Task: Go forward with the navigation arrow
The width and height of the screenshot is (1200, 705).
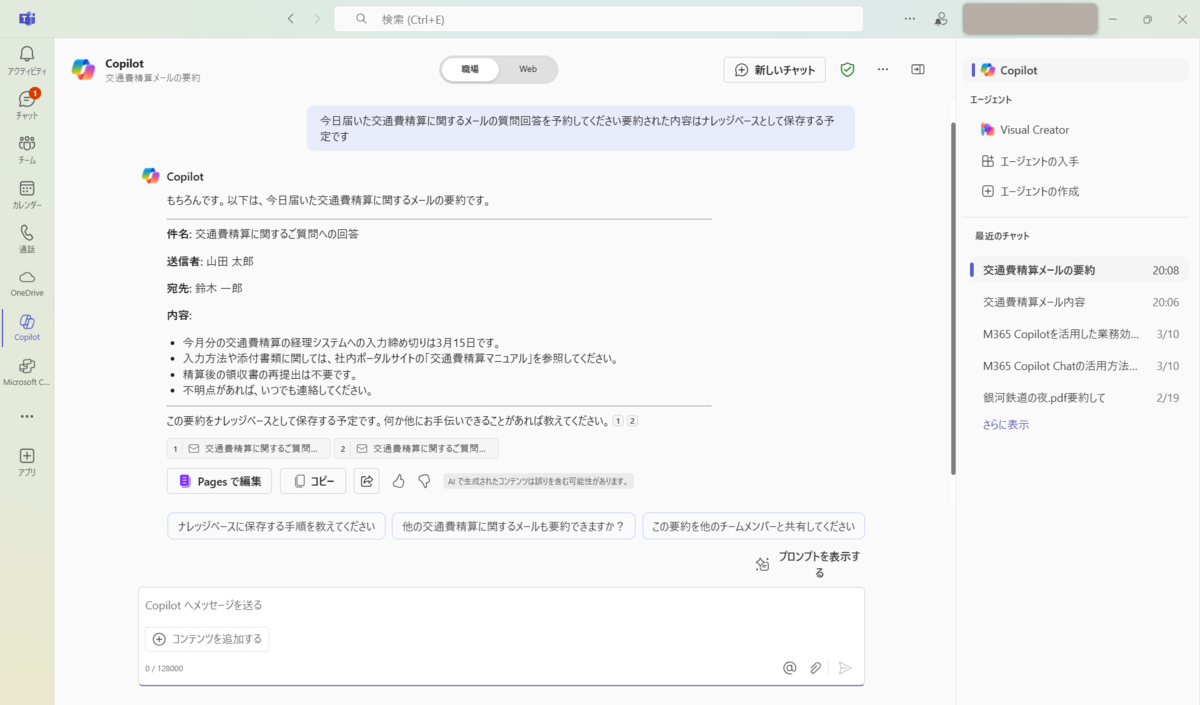Action: coord(317,19)
